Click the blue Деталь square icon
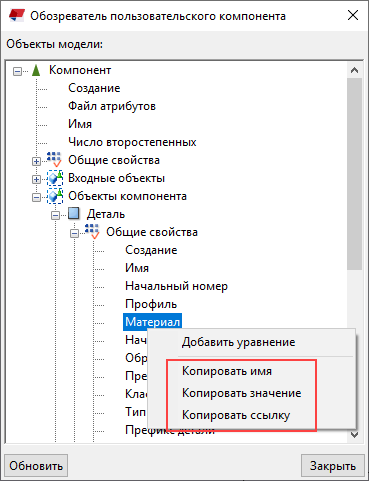 point(74,213)
